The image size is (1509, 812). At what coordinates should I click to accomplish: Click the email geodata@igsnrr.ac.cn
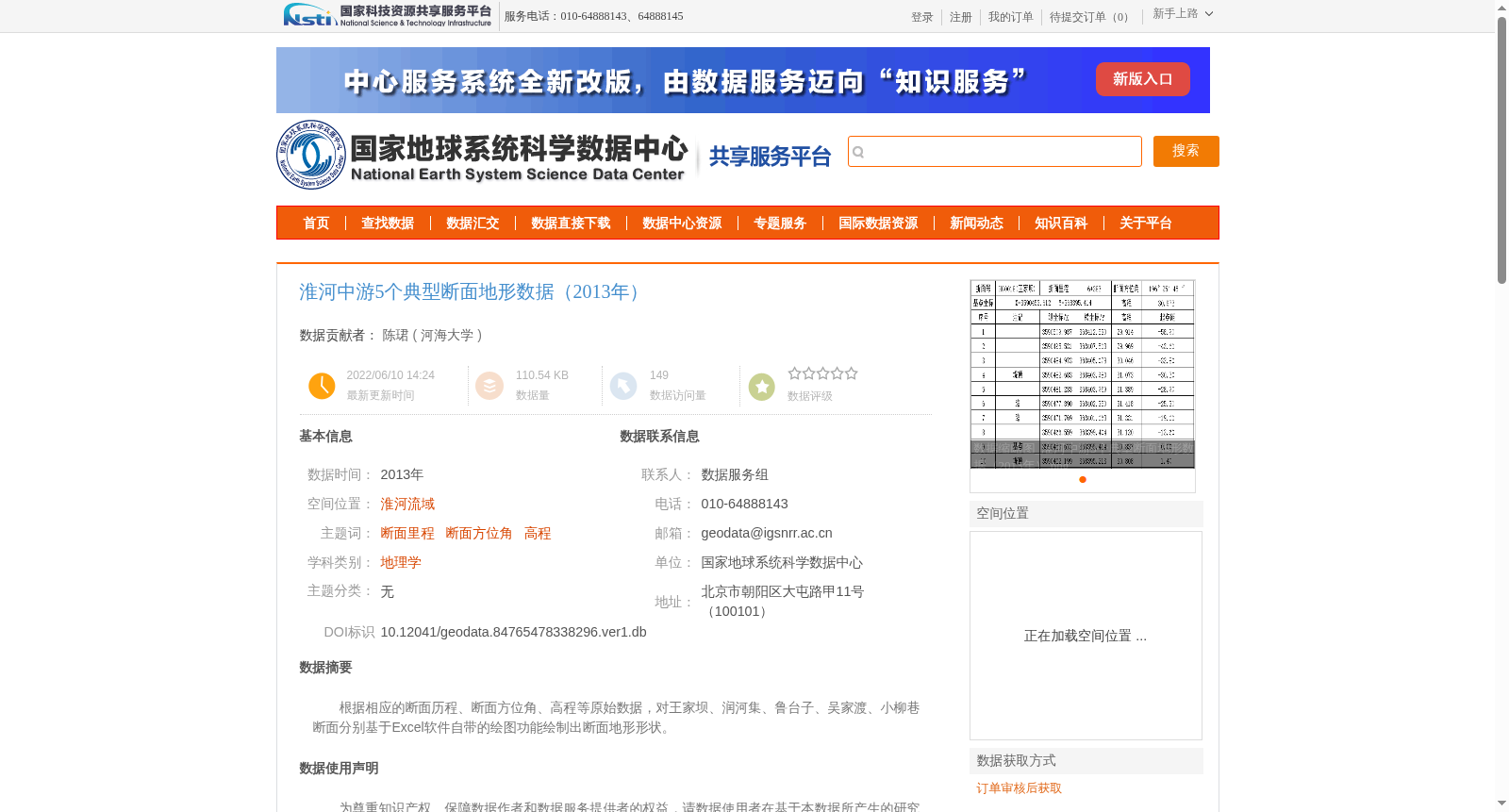[x=767, y=534]
